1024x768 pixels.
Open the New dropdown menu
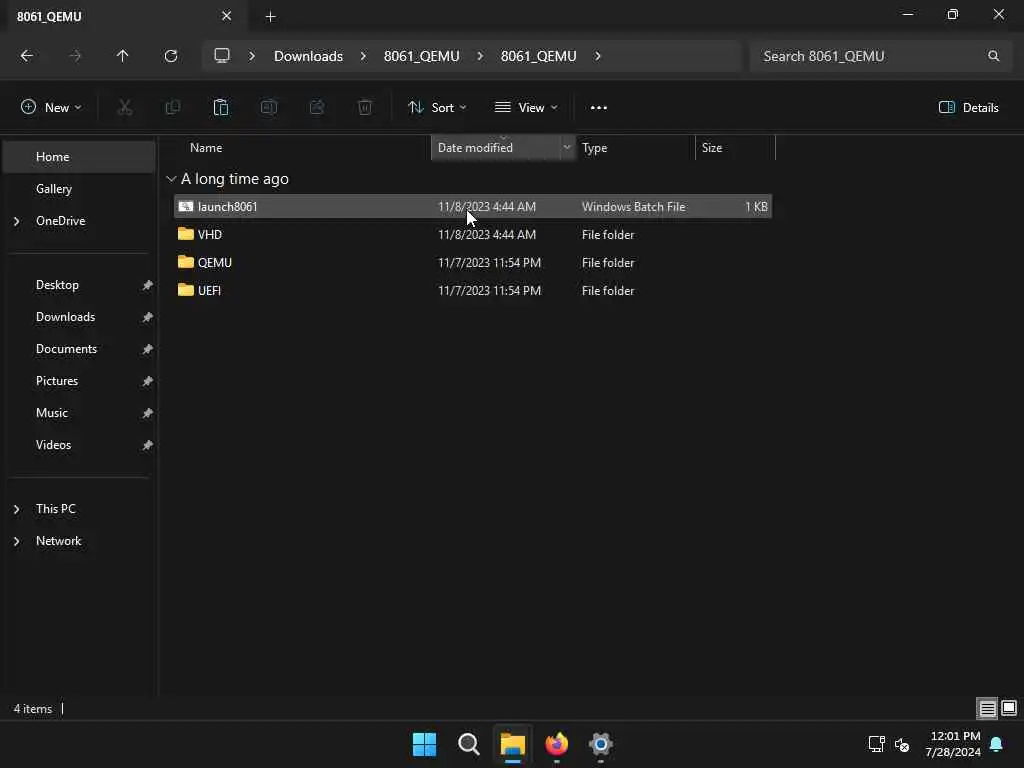51,108
